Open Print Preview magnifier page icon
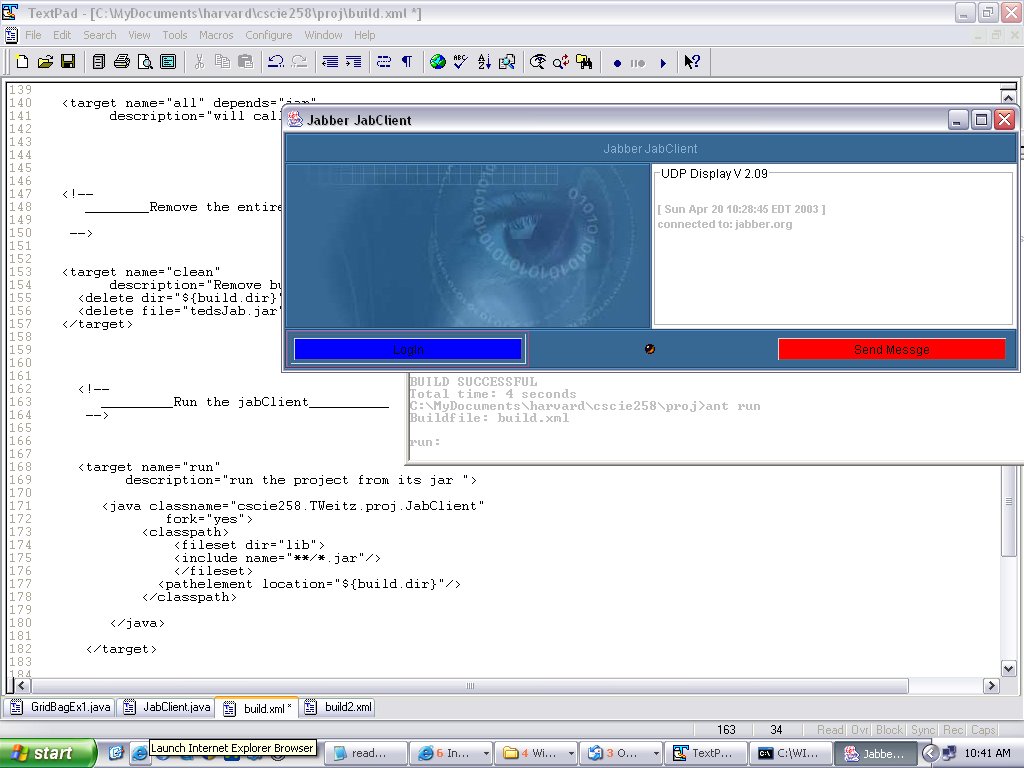 [145, 62]
